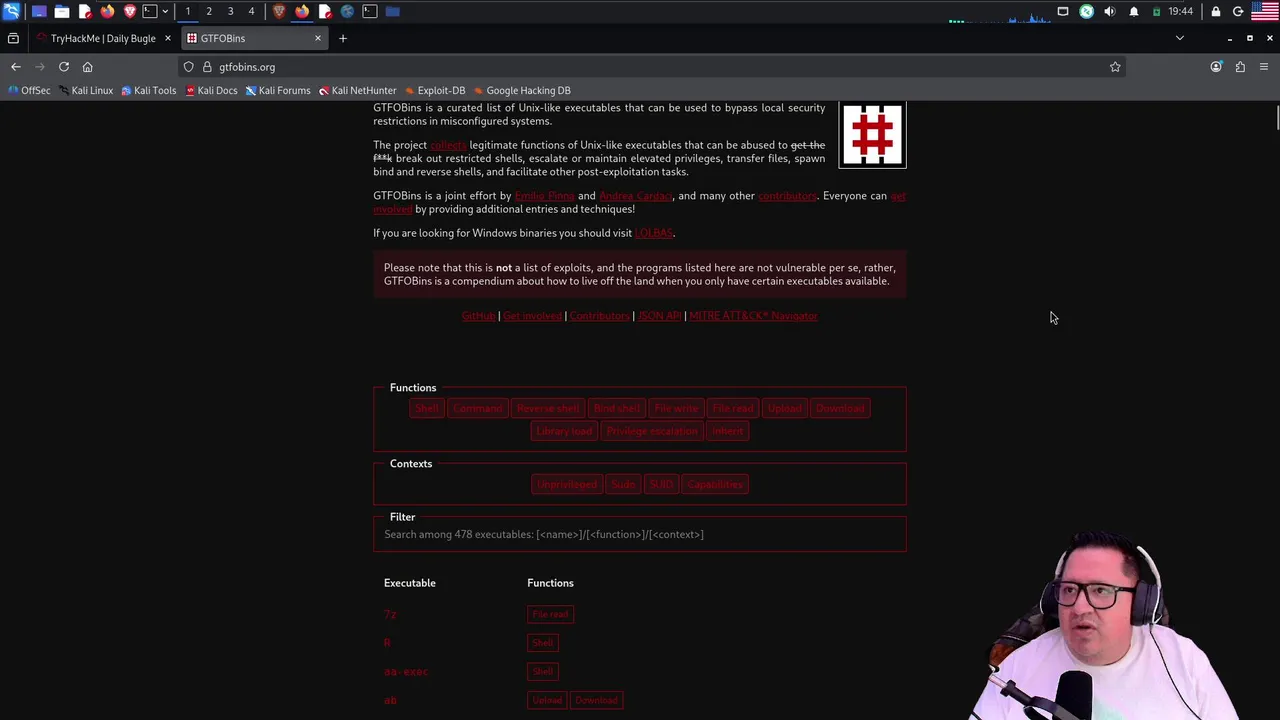Bookmark this page with star icon
Screen dimensions: 1280x720
tap(1115, 67)
